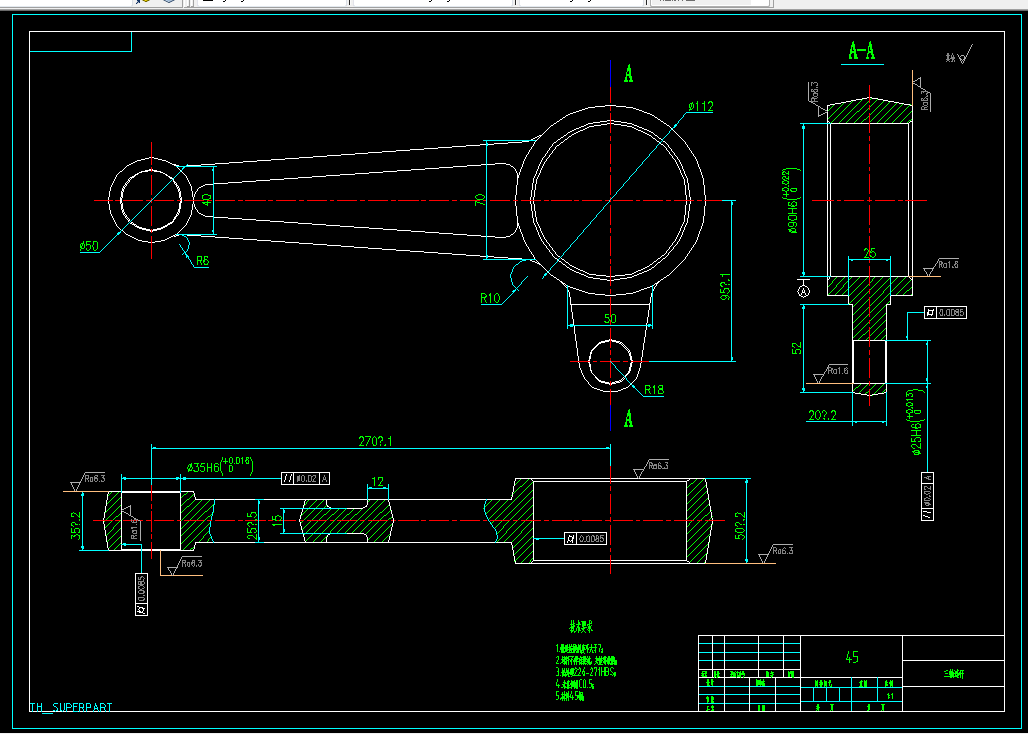Select the ø90H6 bore dimension text

(793, 201)
